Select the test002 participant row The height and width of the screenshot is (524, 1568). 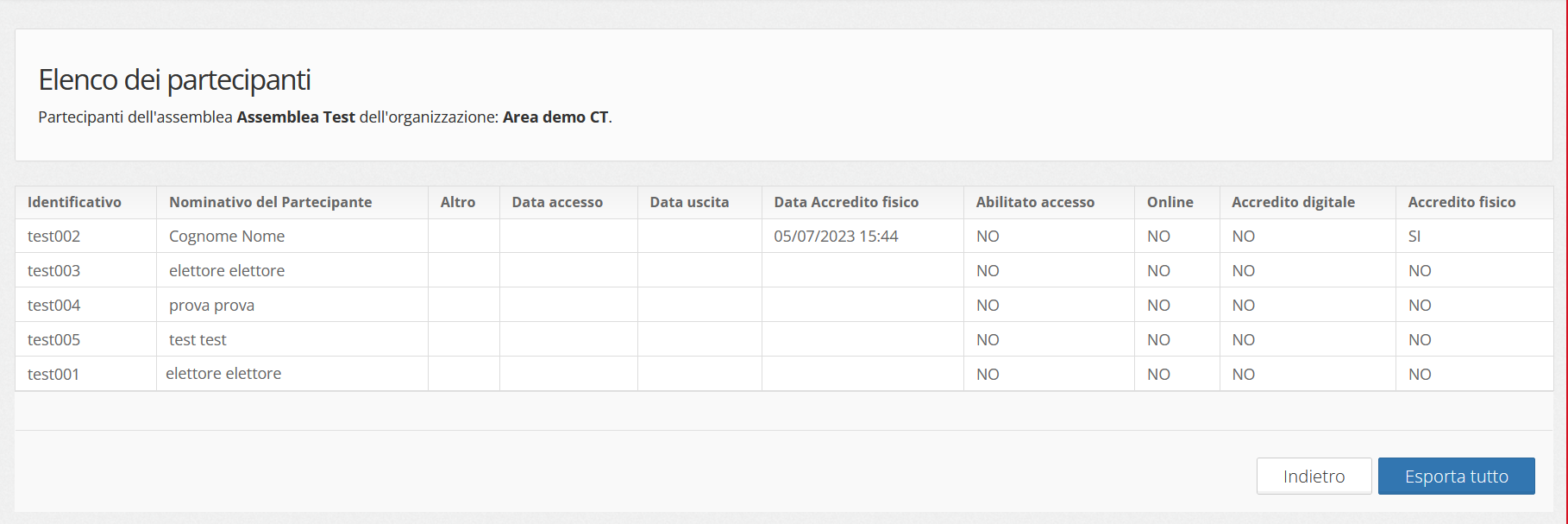[x=784, y=236]
